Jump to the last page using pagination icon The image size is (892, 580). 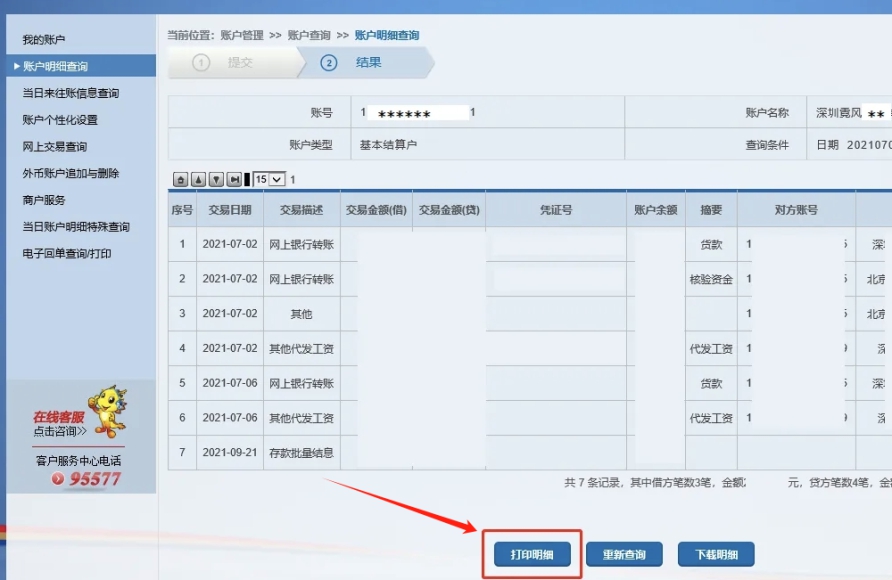pyautogui.click(x=234, y=179)
